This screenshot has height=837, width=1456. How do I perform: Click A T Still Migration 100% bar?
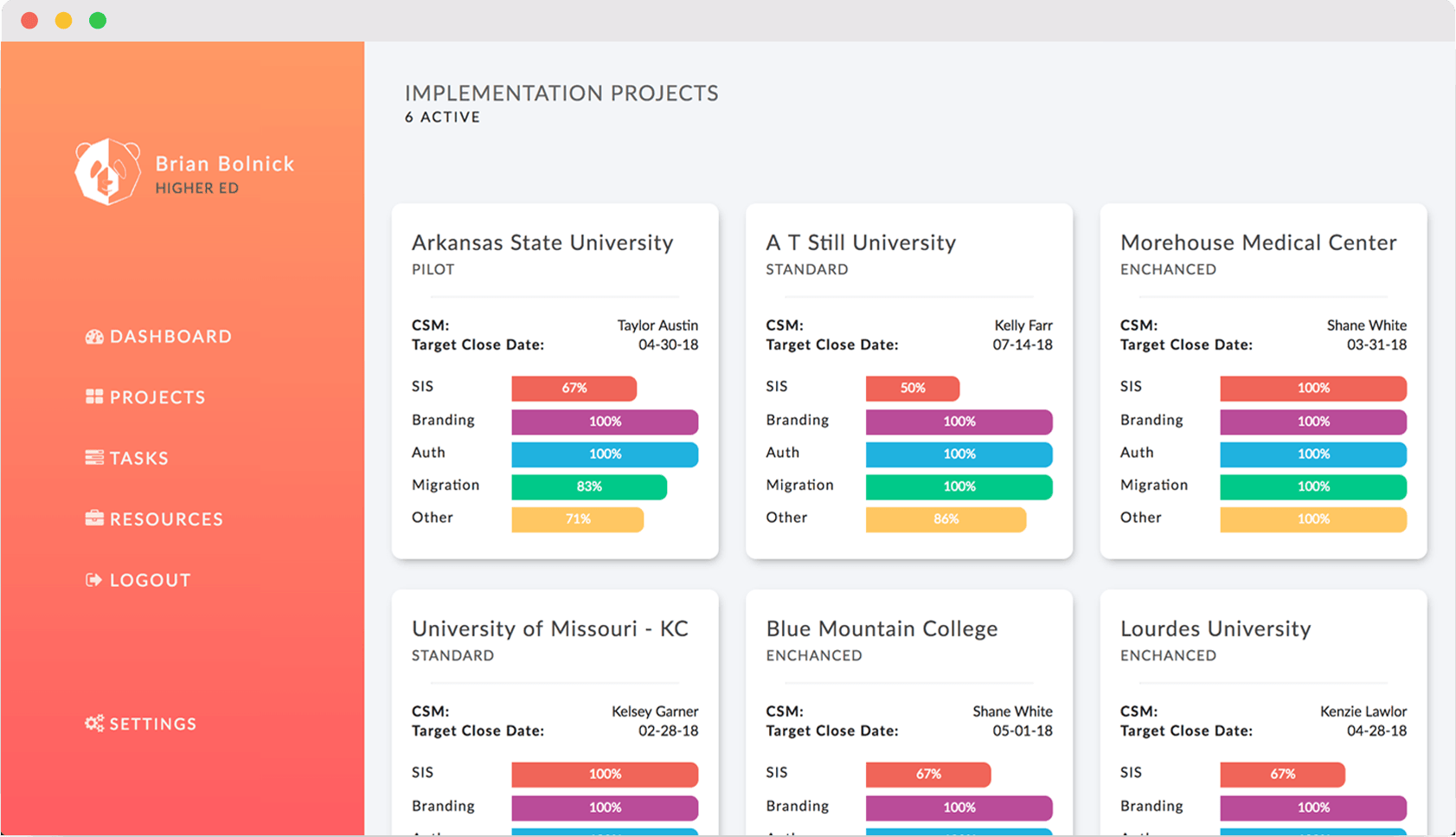959,486
